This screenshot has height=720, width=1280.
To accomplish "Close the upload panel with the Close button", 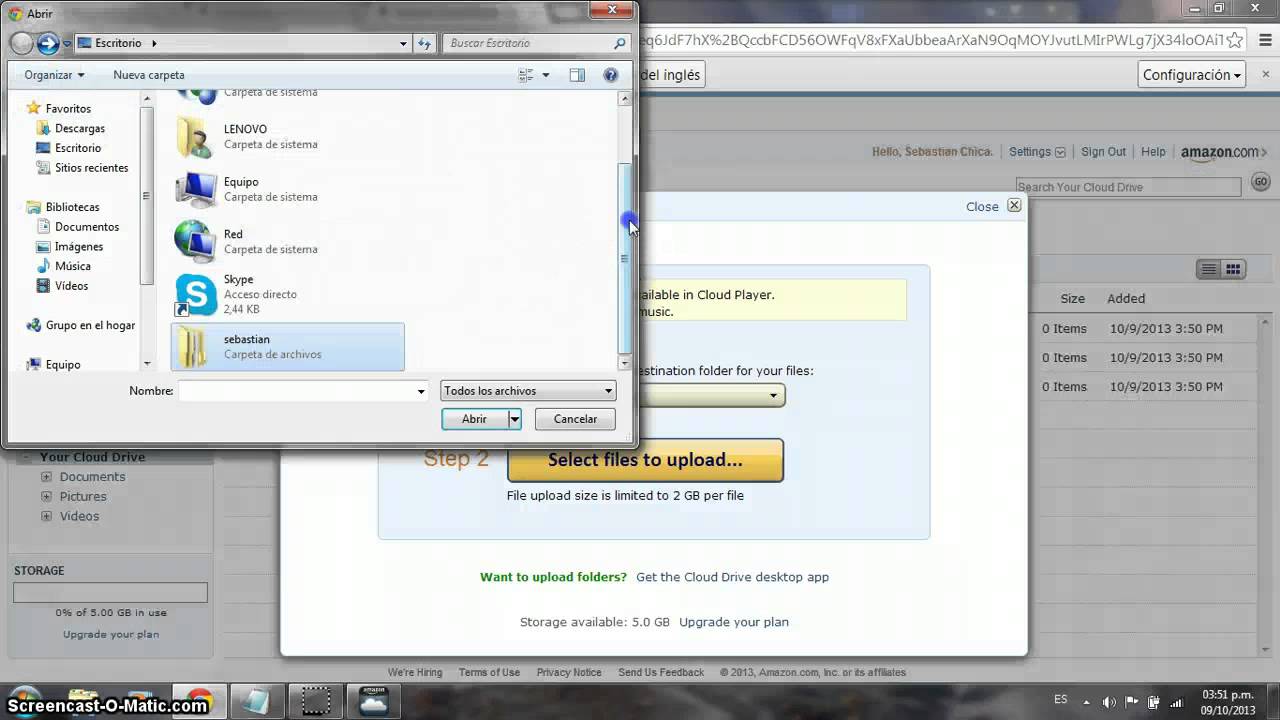I will point(994,206).
